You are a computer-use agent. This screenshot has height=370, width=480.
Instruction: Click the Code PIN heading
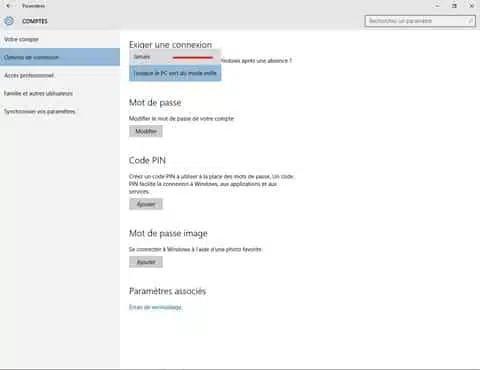pos(147,160)
